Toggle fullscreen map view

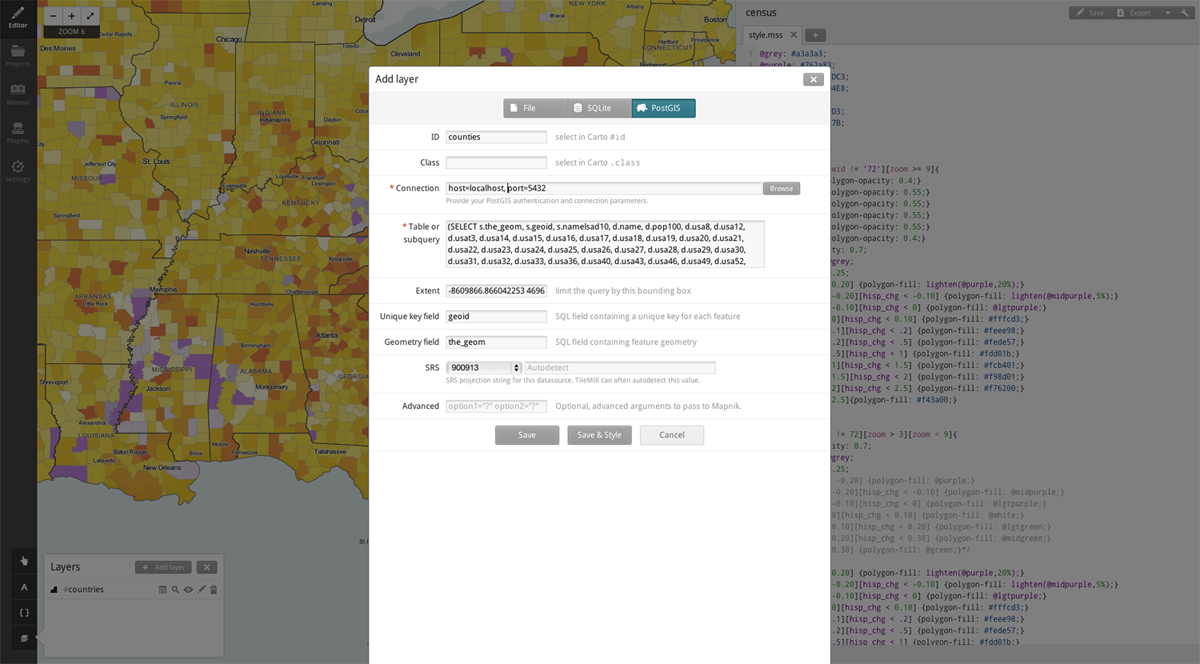[x=90, y=16]
